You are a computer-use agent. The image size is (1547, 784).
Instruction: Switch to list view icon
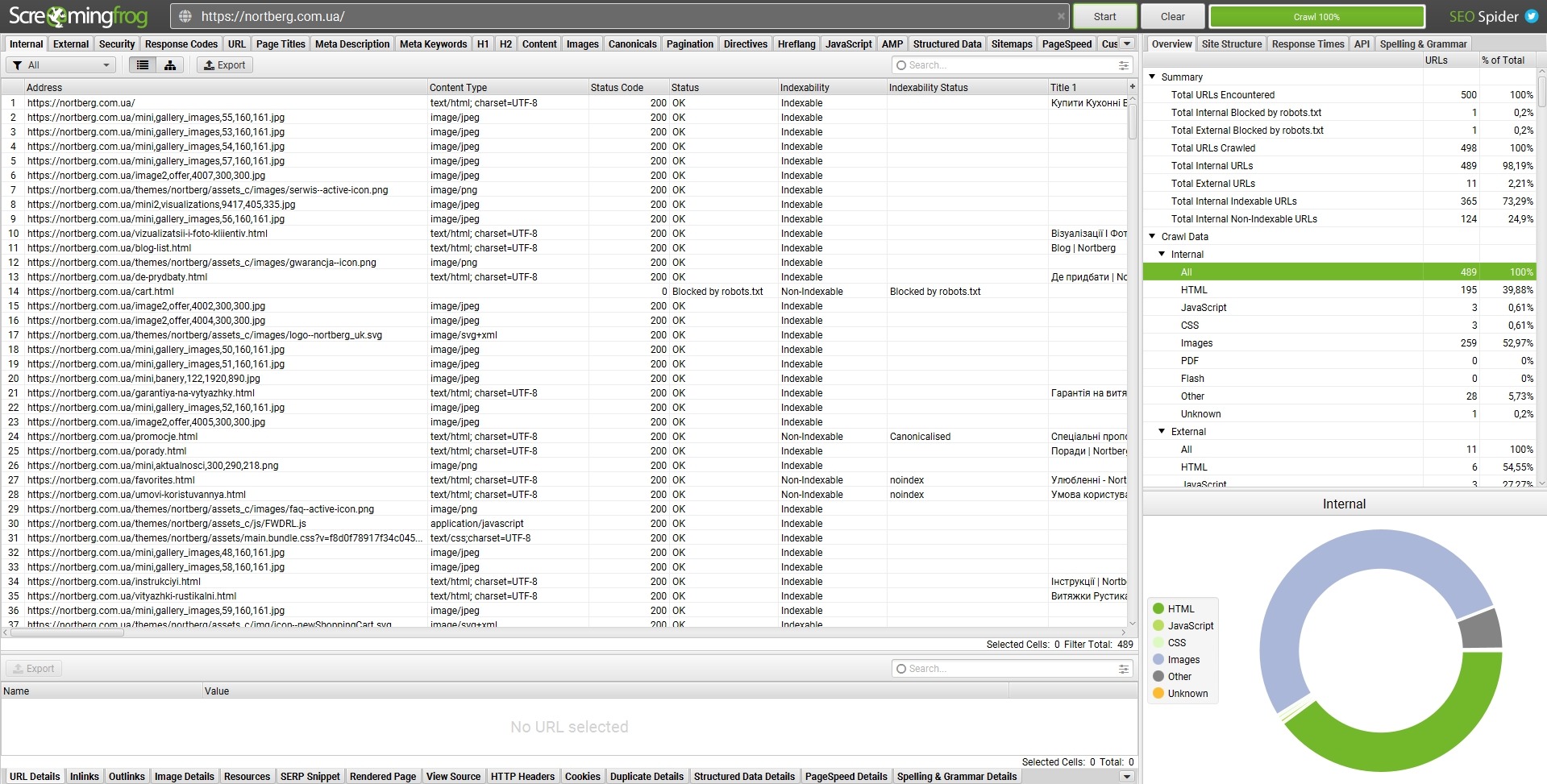point(143,65)
